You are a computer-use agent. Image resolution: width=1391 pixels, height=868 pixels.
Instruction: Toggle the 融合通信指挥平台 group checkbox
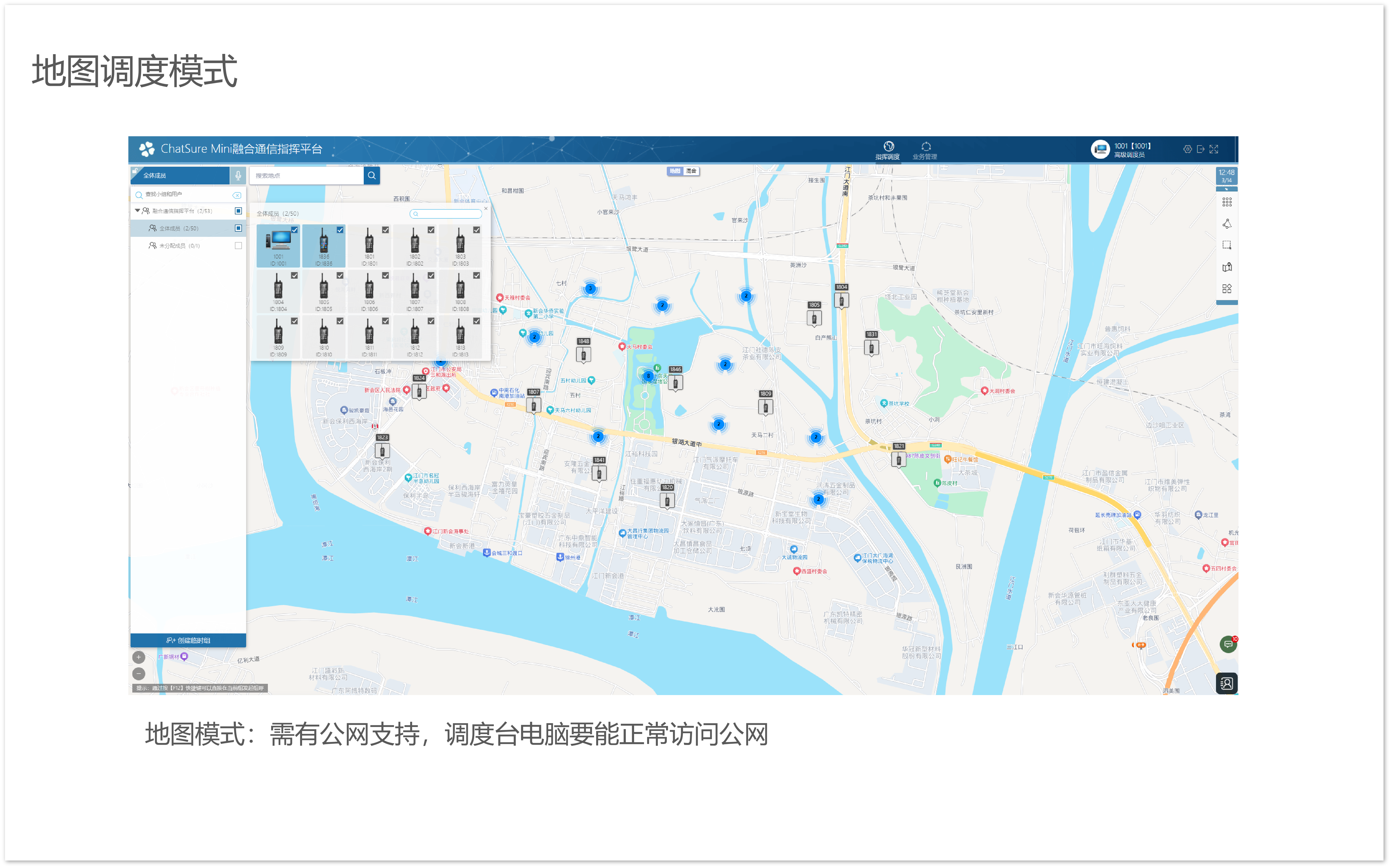[x=238, y=211]
